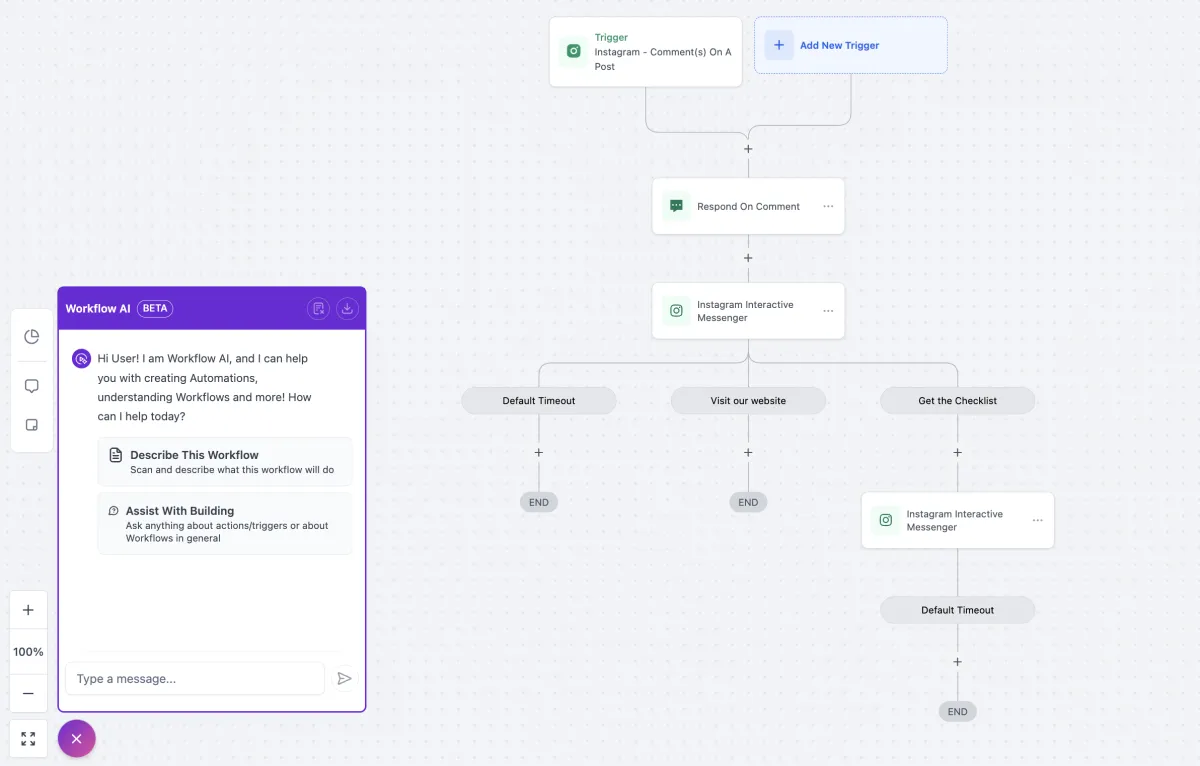
Task: Add a step below Respond On Comment
Action: 748,258
